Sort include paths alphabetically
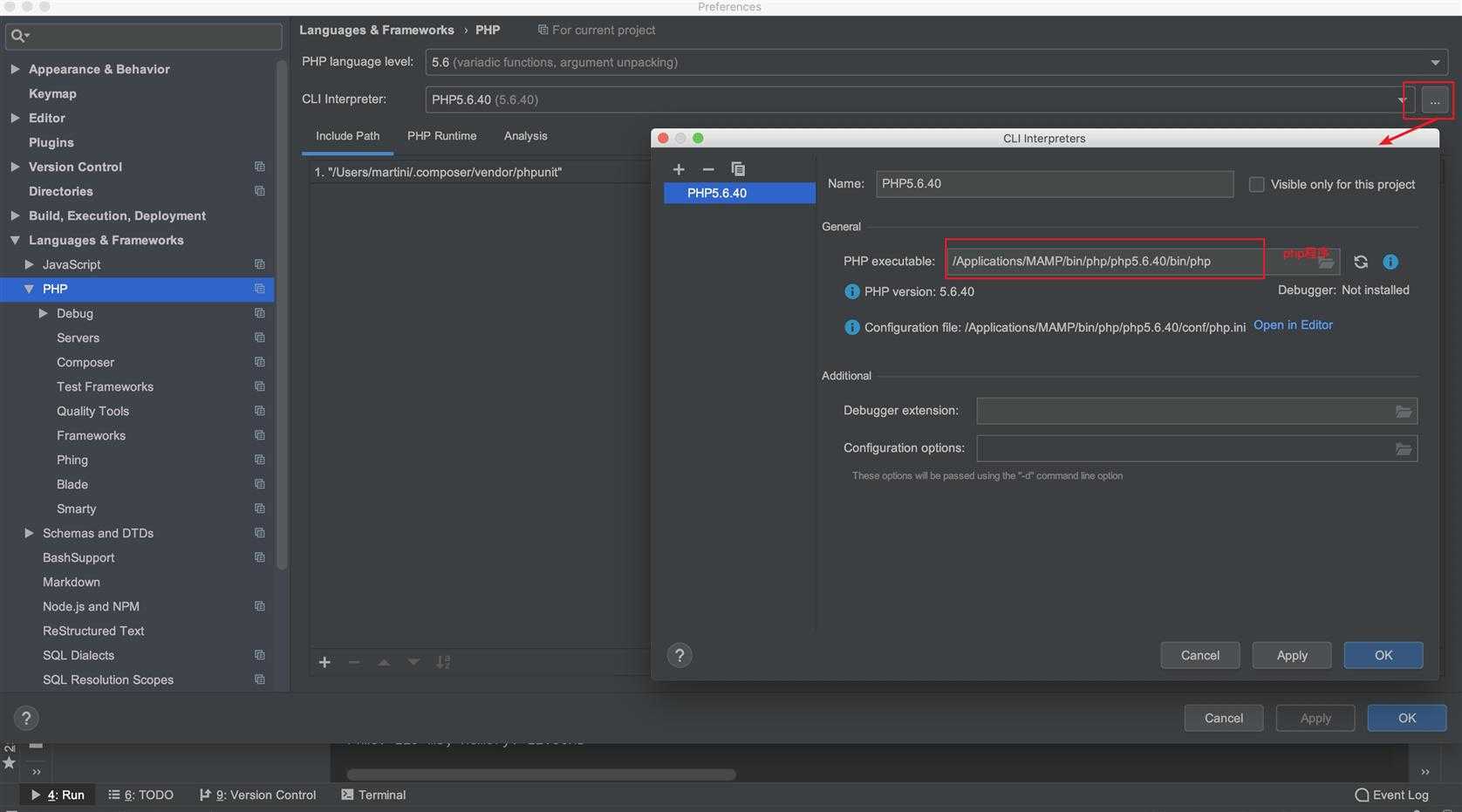 [x=443, y=662]
